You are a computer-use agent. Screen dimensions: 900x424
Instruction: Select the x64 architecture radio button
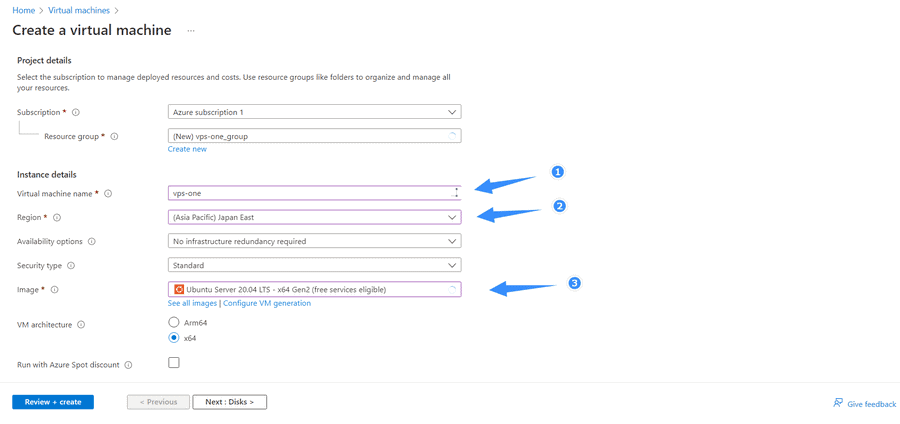173,338
